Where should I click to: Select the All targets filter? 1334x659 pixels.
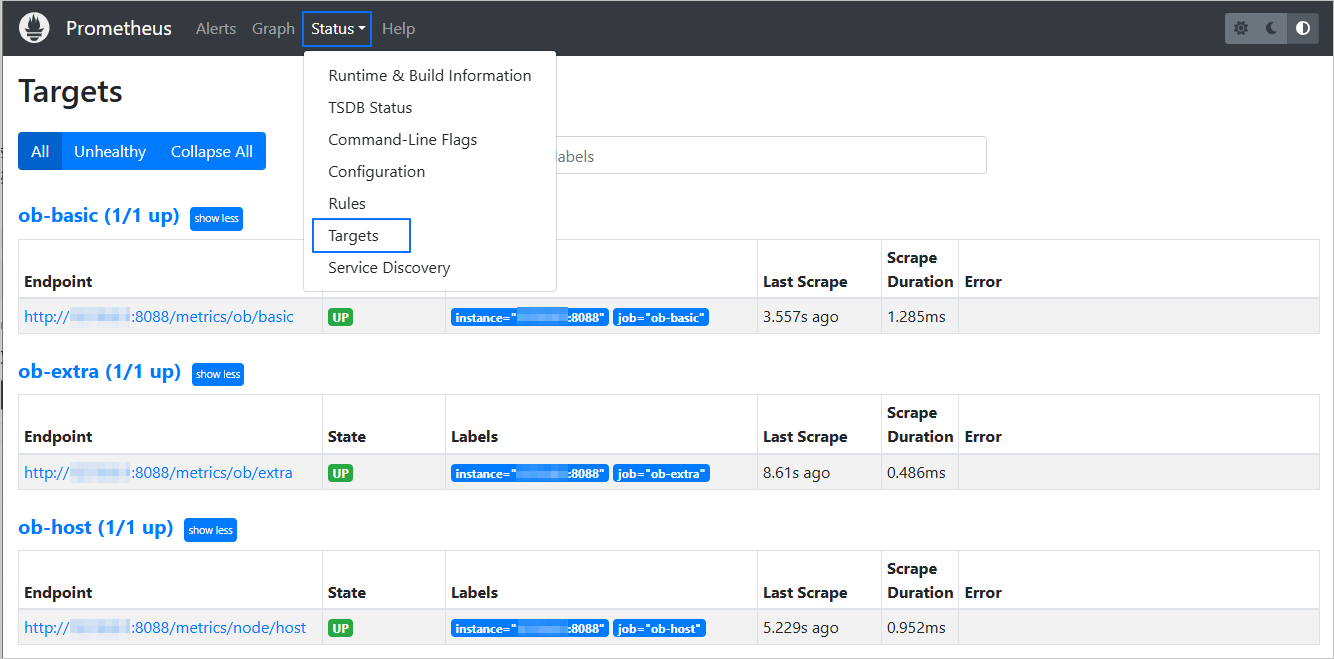pyautogui.click(x=40, y=151)
